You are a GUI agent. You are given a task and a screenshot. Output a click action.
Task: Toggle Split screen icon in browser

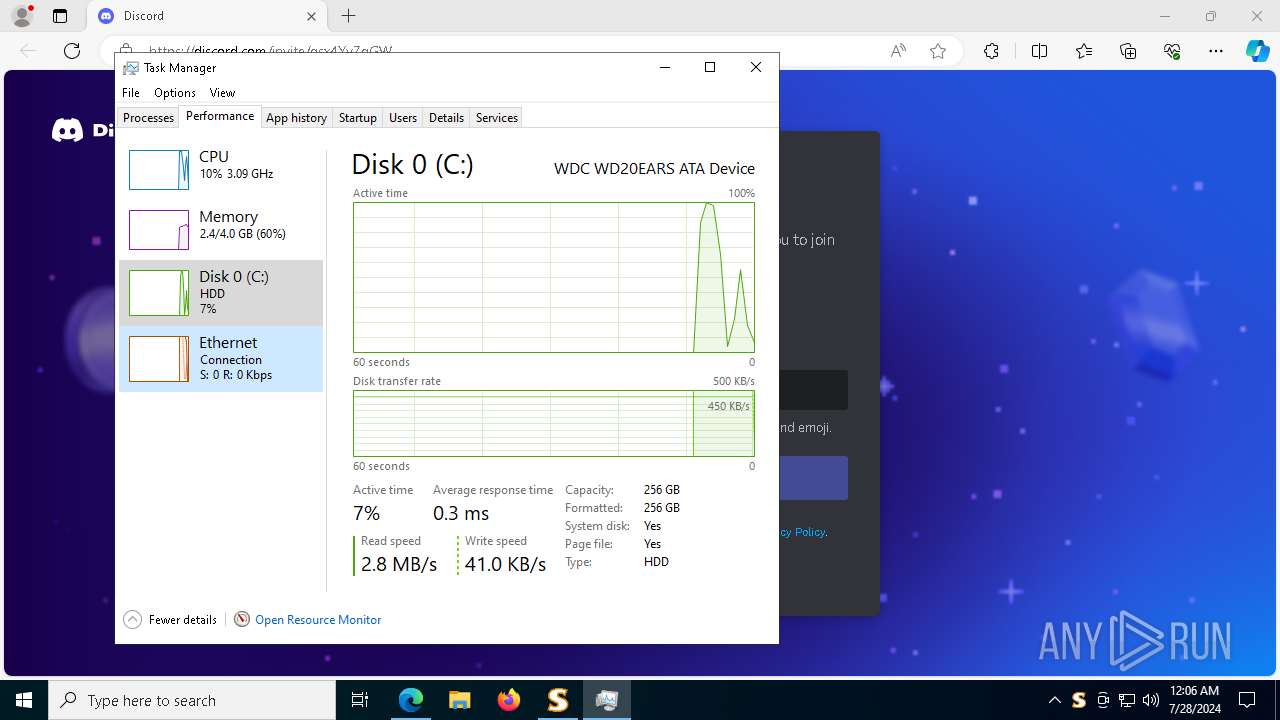pyautogui.click(x=1039, y=51)
